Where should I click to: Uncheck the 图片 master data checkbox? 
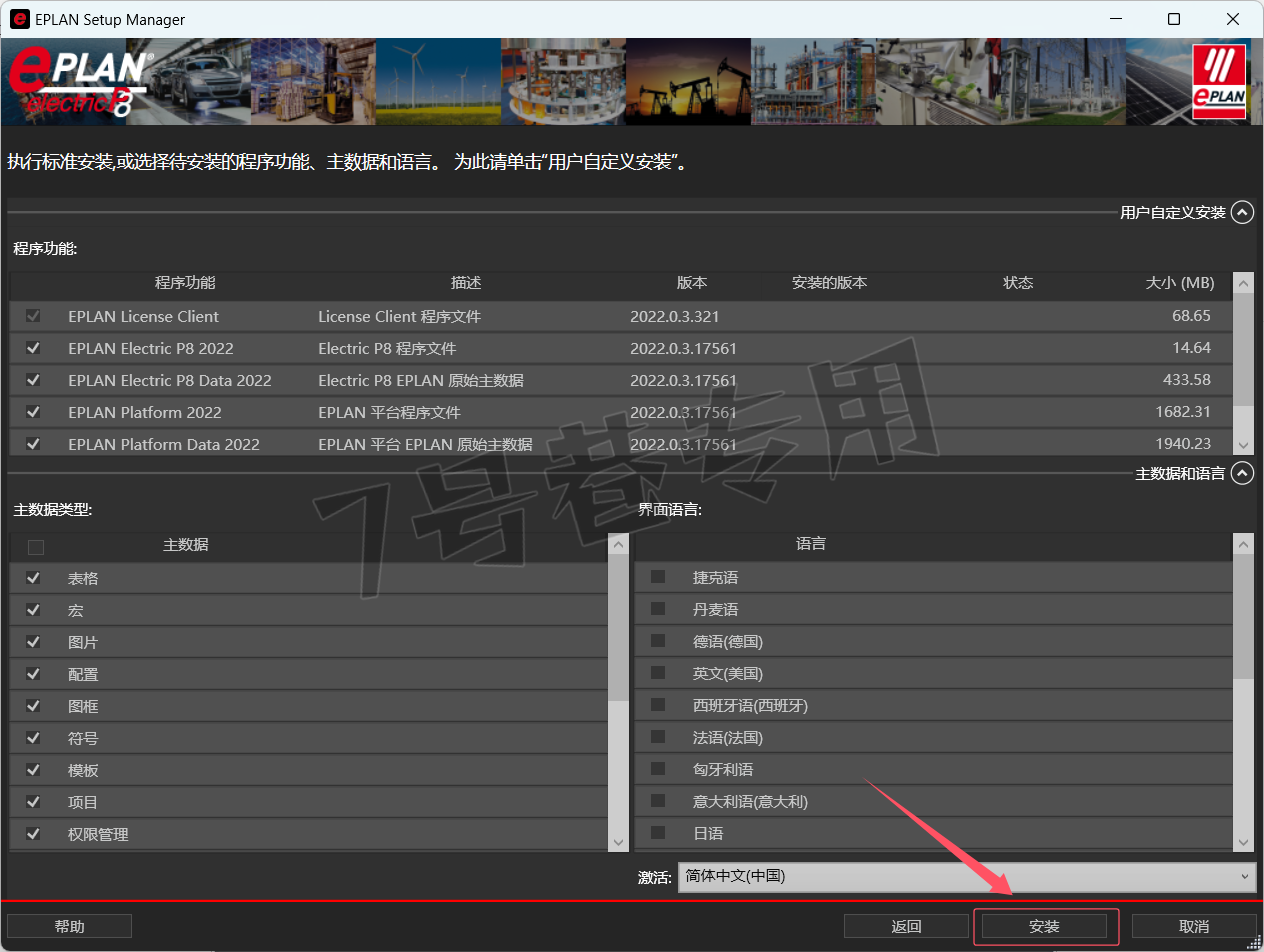33,642
